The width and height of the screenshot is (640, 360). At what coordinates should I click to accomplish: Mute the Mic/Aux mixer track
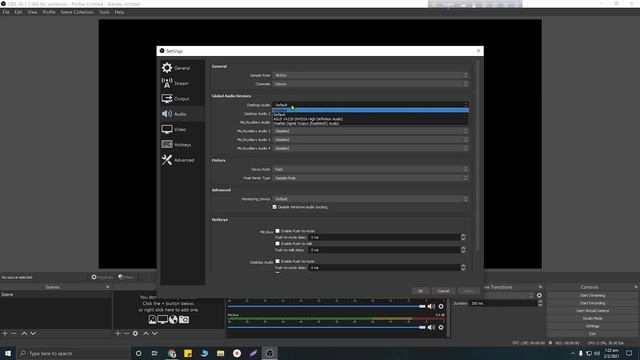click(x=431, y=327)
